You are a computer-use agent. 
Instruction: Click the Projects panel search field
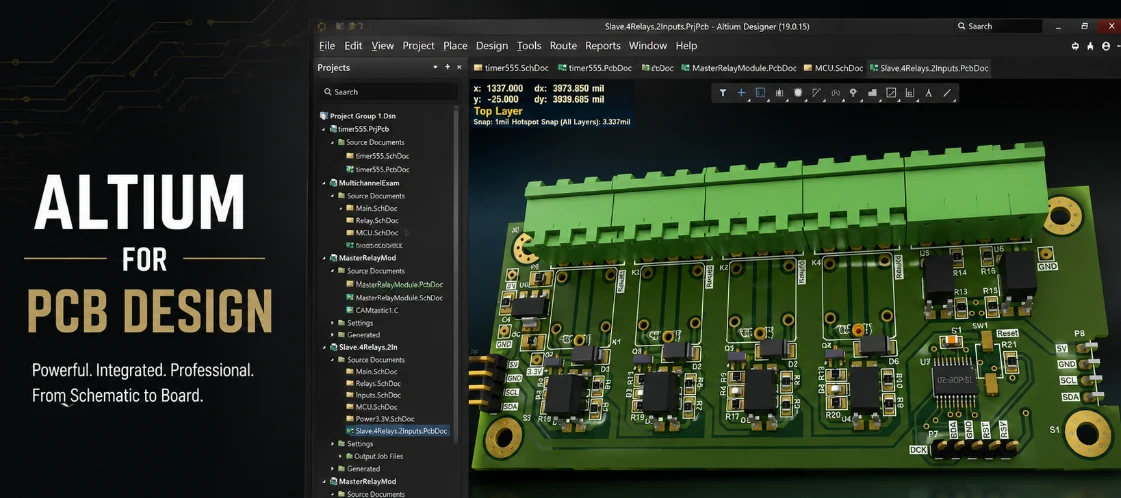coord(388,91)
